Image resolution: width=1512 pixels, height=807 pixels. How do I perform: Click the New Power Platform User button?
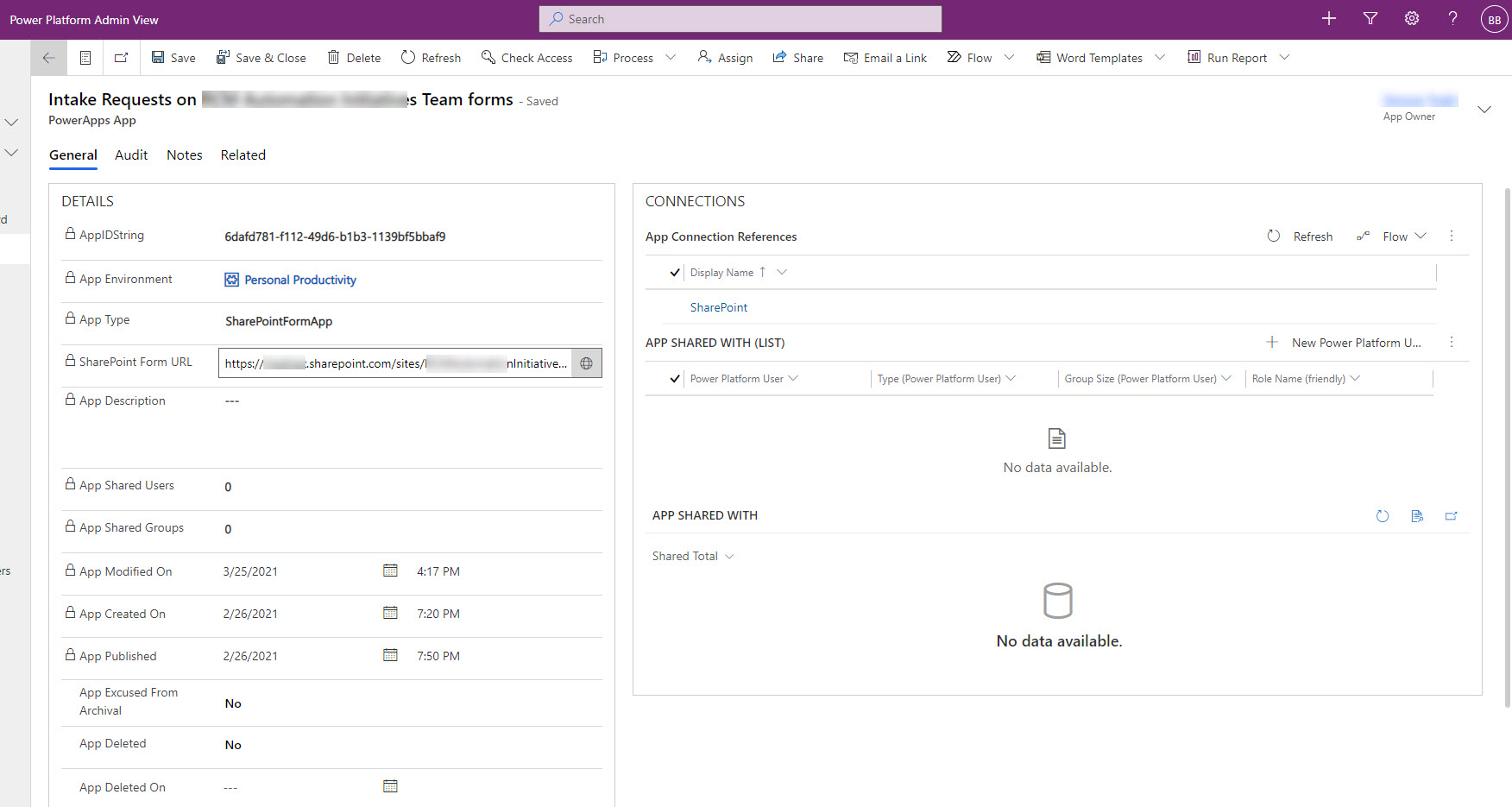click(1346, 342)
